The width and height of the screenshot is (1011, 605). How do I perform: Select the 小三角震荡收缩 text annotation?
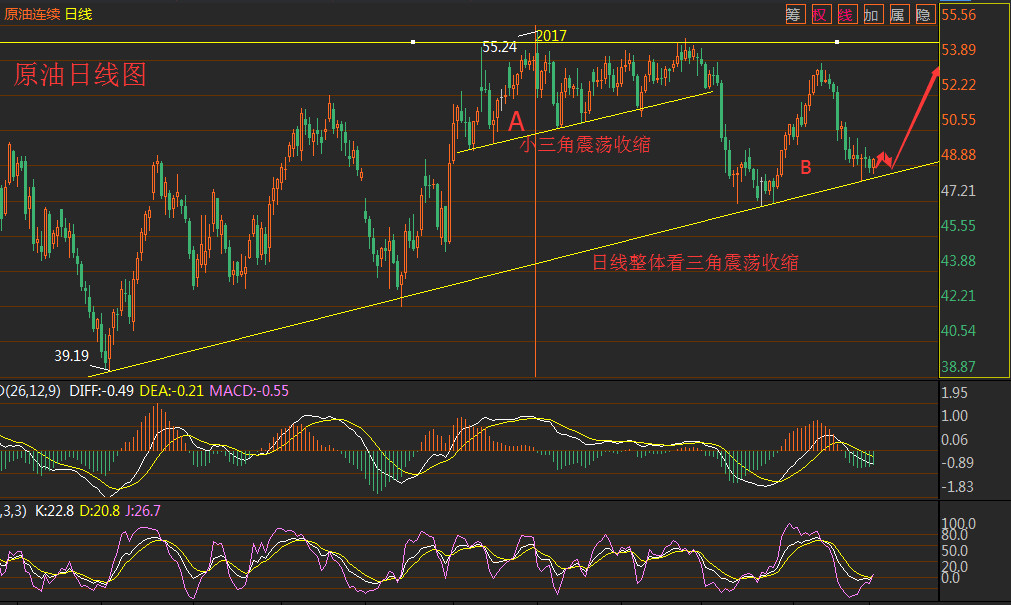click(x=585, y=144)
